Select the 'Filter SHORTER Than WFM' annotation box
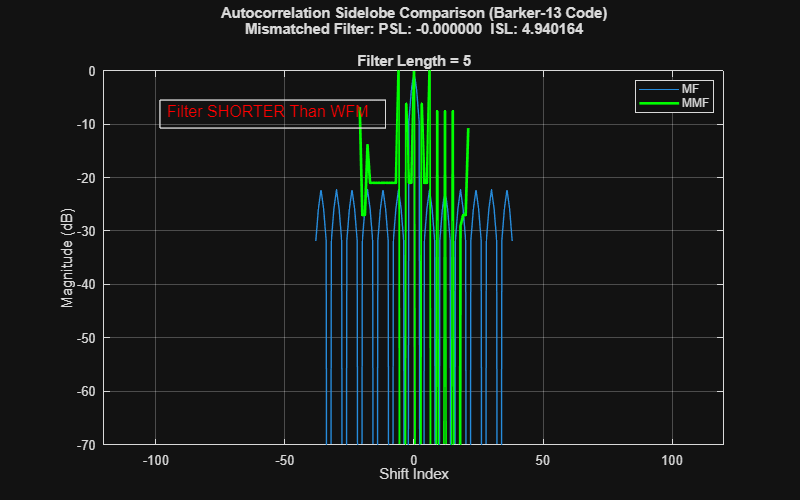Viewport: 800px width, 500px height. tap(272, 114)
